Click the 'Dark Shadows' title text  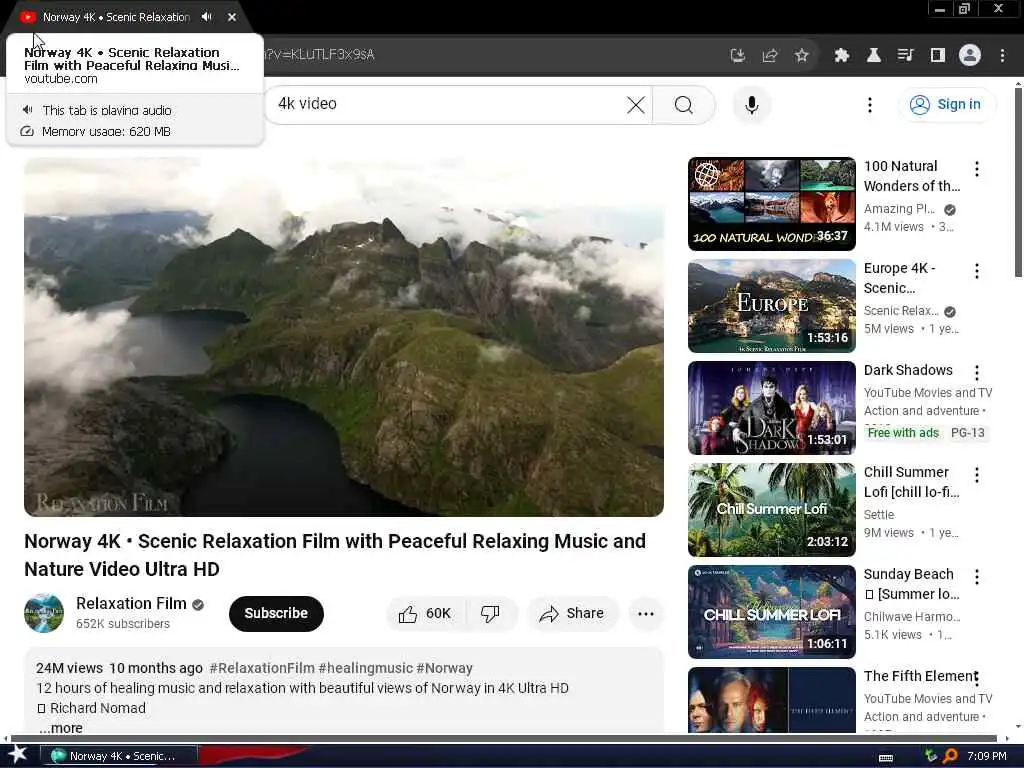coord(908,370)
